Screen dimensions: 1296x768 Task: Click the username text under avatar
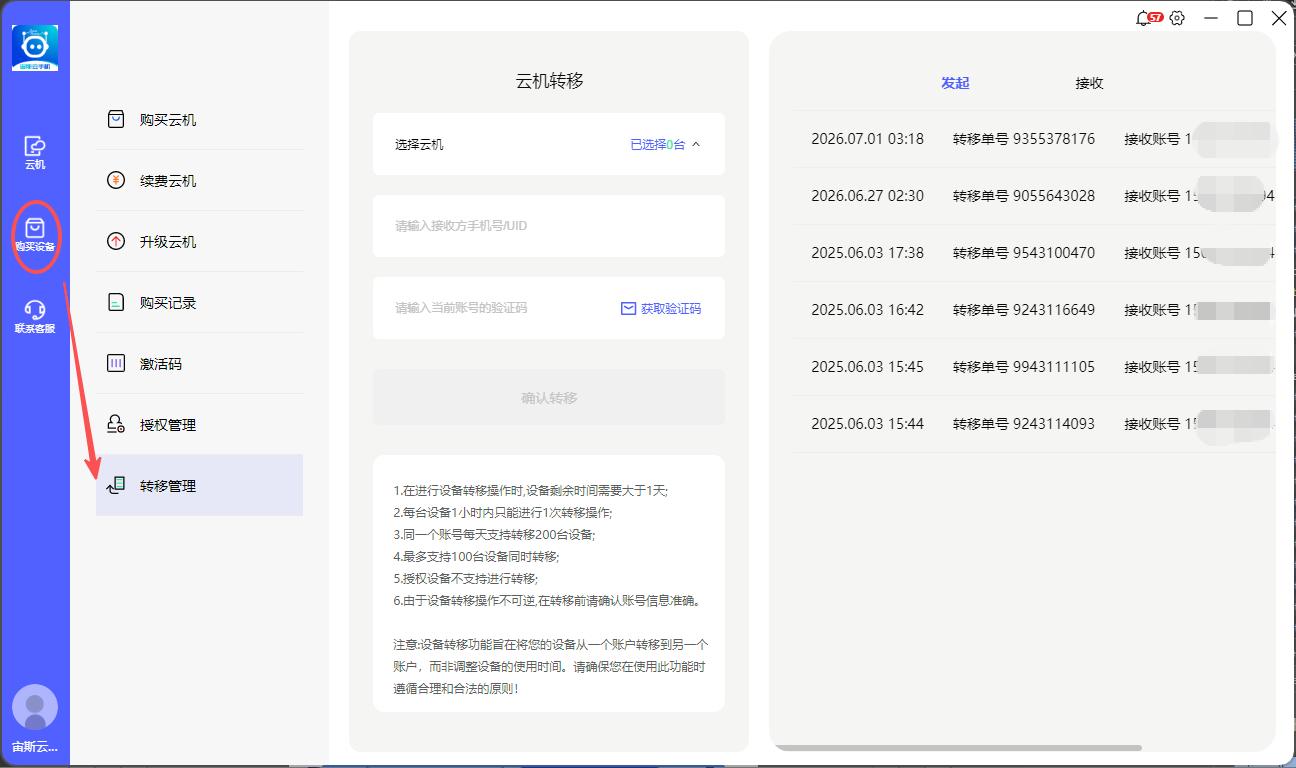point(35,747)
